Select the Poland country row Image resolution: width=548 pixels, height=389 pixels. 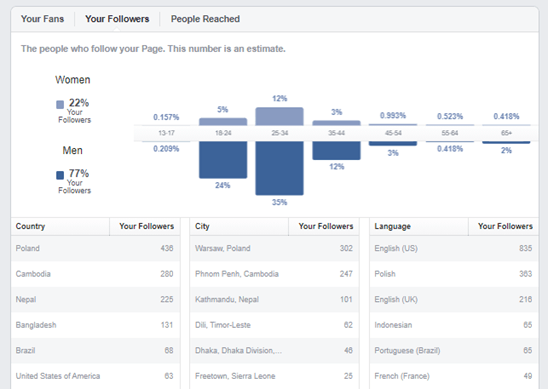coord(95,248)
